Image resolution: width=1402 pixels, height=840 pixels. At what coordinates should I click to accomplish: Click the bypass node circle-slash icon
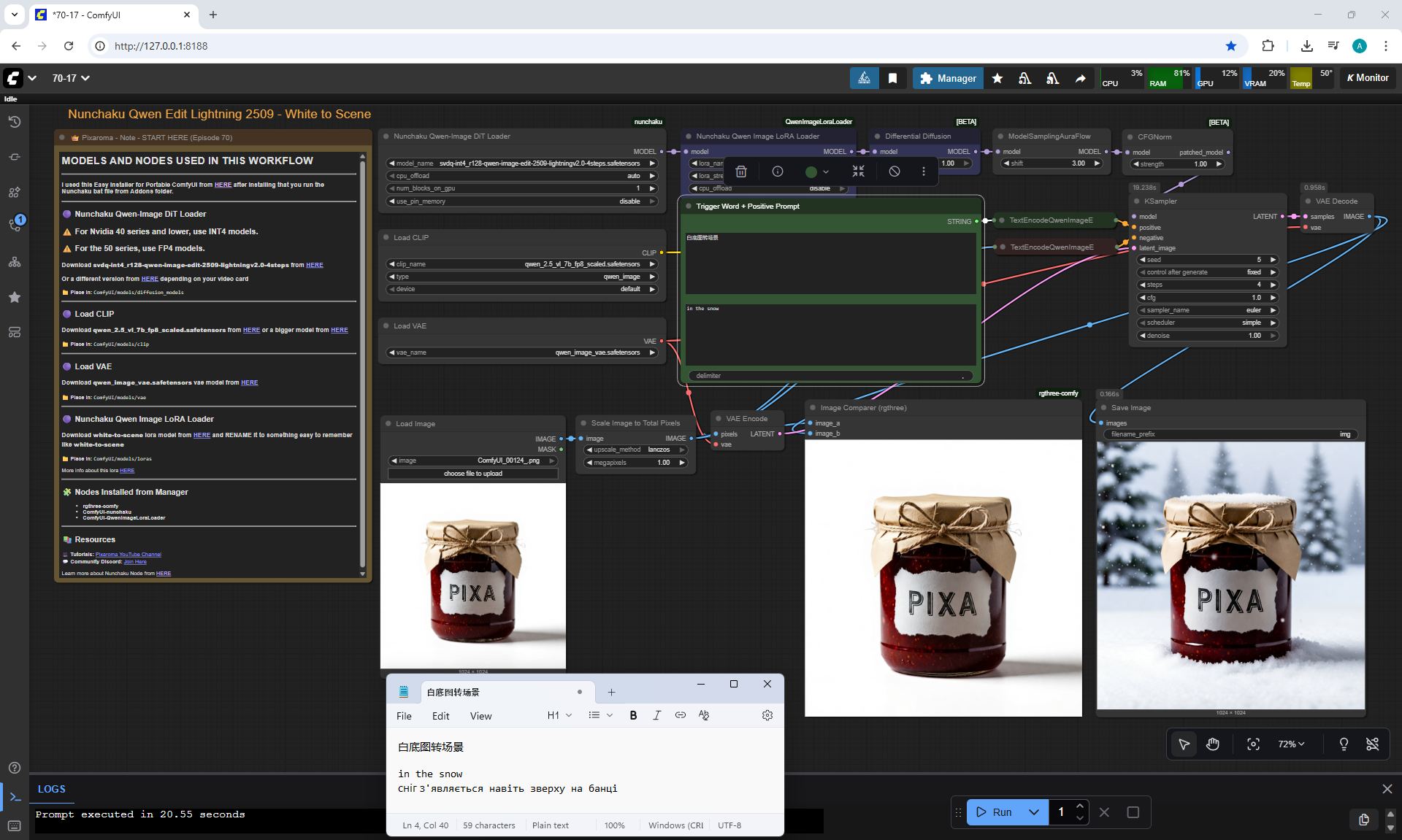pos(894,172)
